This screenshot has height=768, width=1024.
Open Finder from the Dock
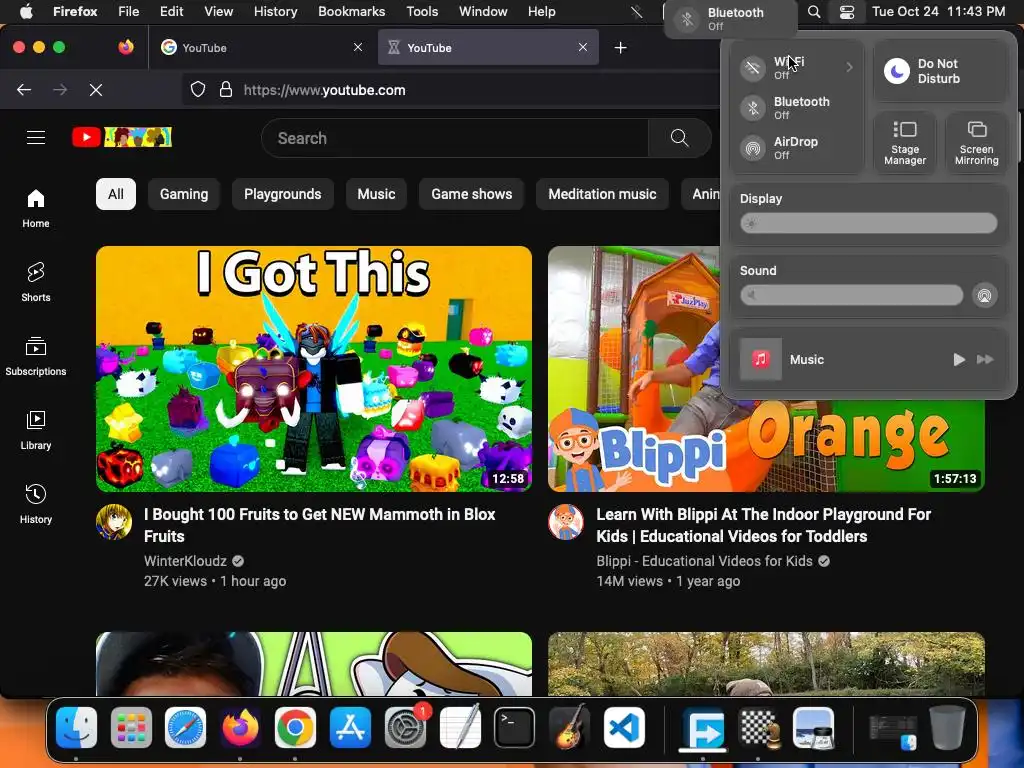coord(76,727)
